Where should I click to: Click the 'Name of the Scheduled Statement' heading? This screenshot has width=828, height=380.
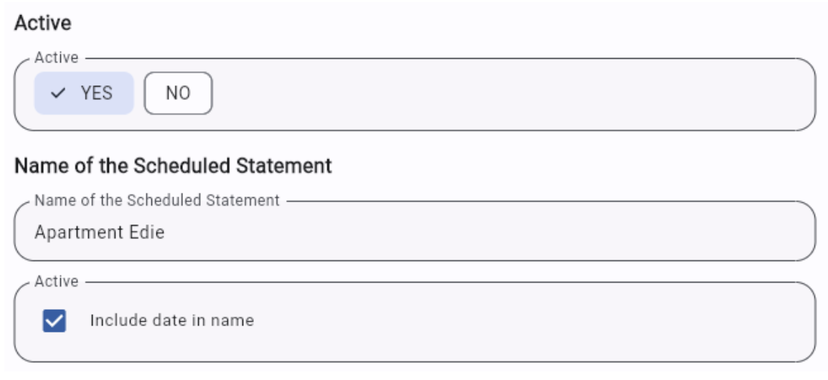click(173, 166)
